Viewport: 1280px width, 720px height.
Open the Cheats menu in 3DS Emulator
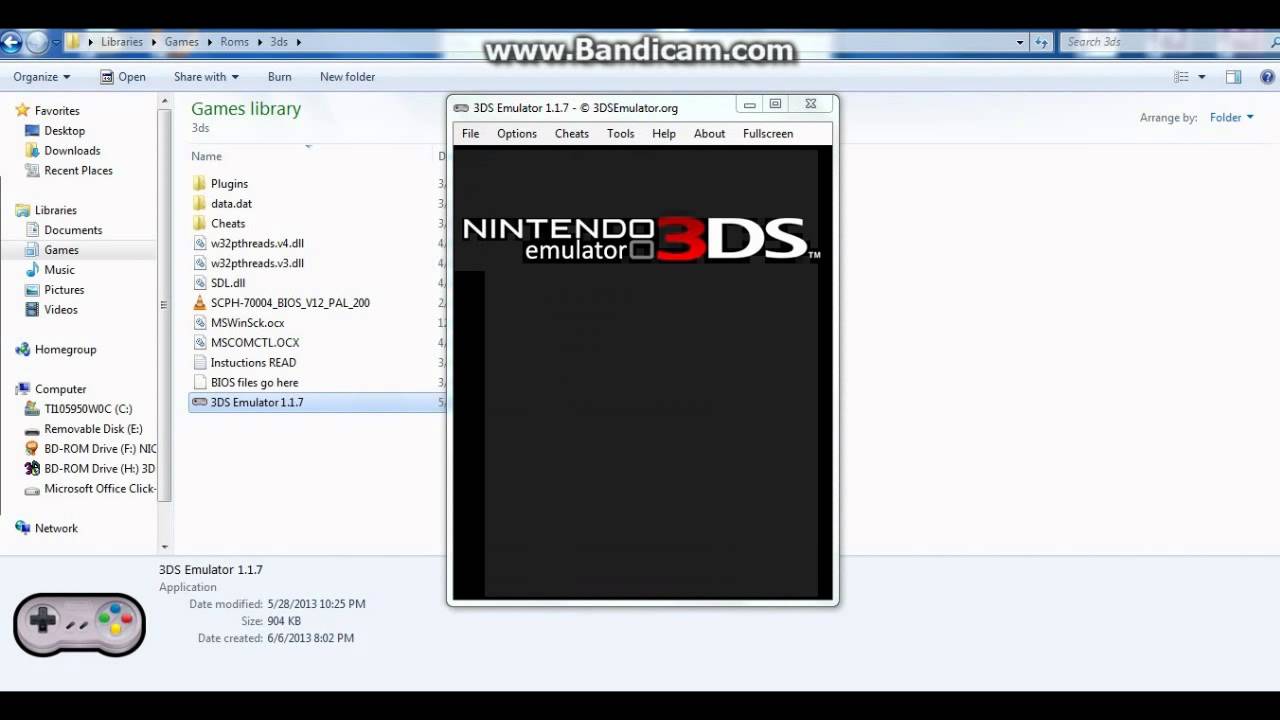(x=572, y=133)
